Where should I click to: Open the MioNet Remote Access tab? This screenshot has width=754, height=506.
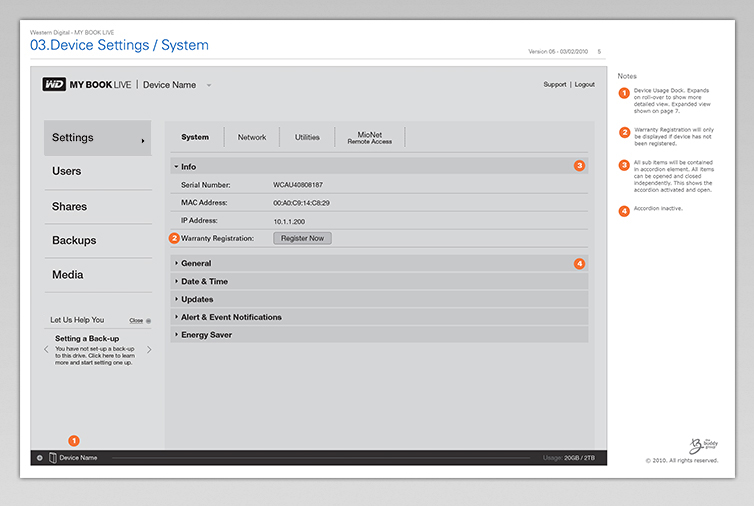coord(369,138)
